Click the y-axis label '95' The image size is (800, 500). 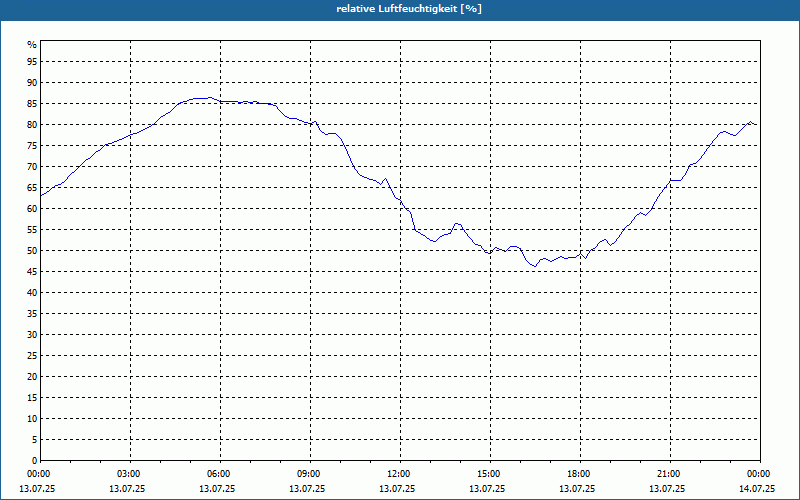[32, 62]
